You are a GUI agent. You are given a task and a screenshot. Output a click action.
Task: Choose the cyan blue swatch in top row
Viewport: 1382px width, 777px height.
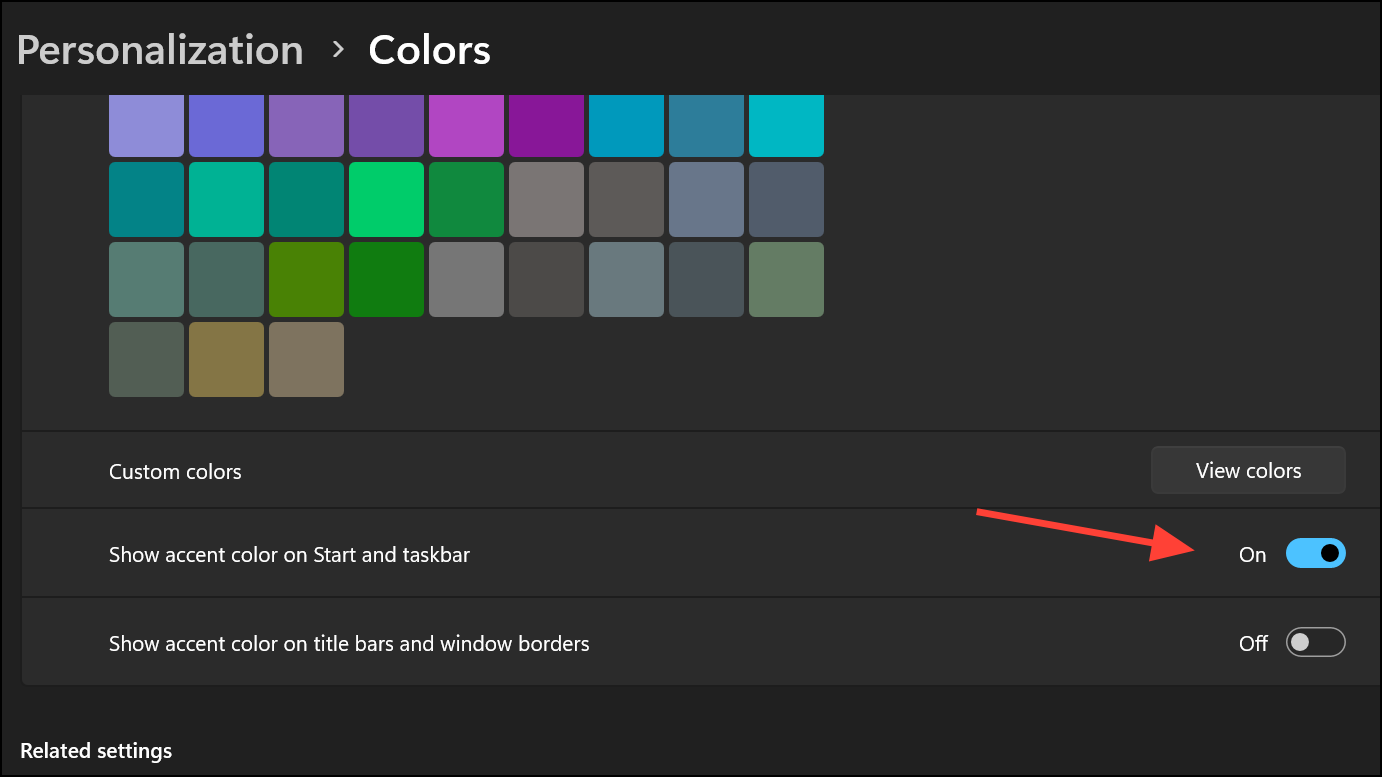626,126
